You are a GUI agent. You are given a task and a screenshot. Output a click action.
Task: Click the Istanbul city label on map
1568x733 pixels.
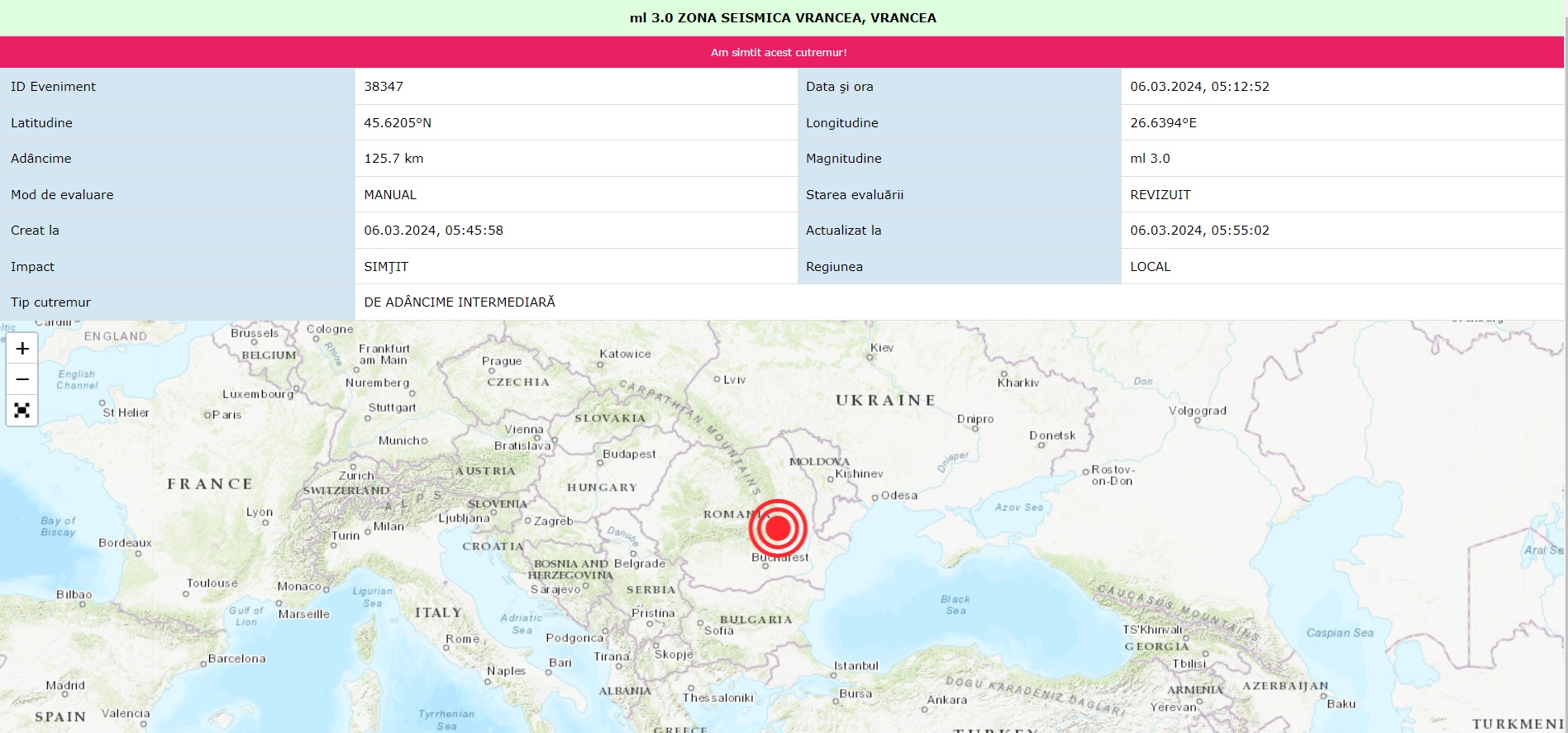click(x=856, y=666)
